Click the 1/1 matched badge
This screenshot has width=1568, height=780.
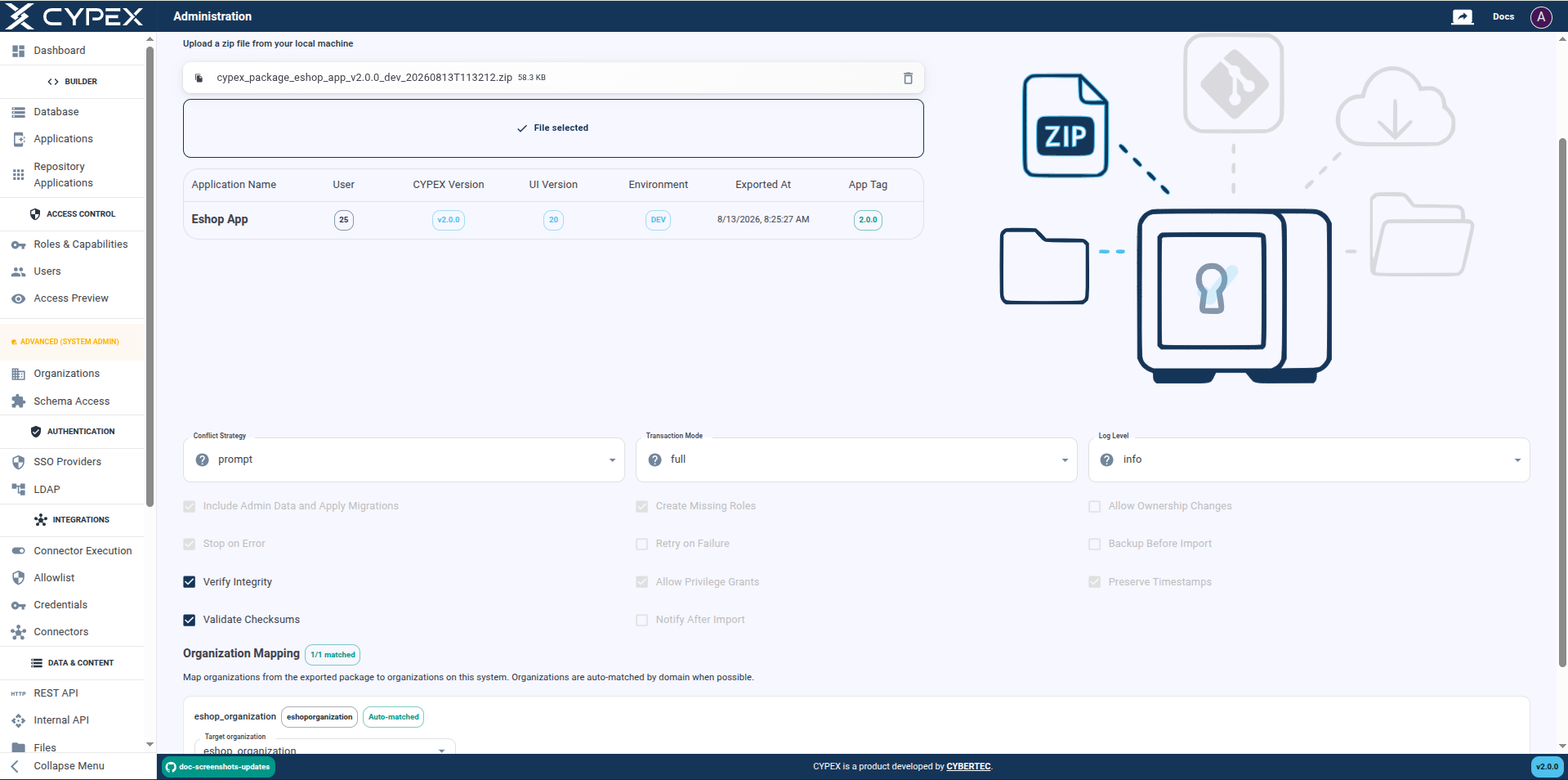(333, 655)
